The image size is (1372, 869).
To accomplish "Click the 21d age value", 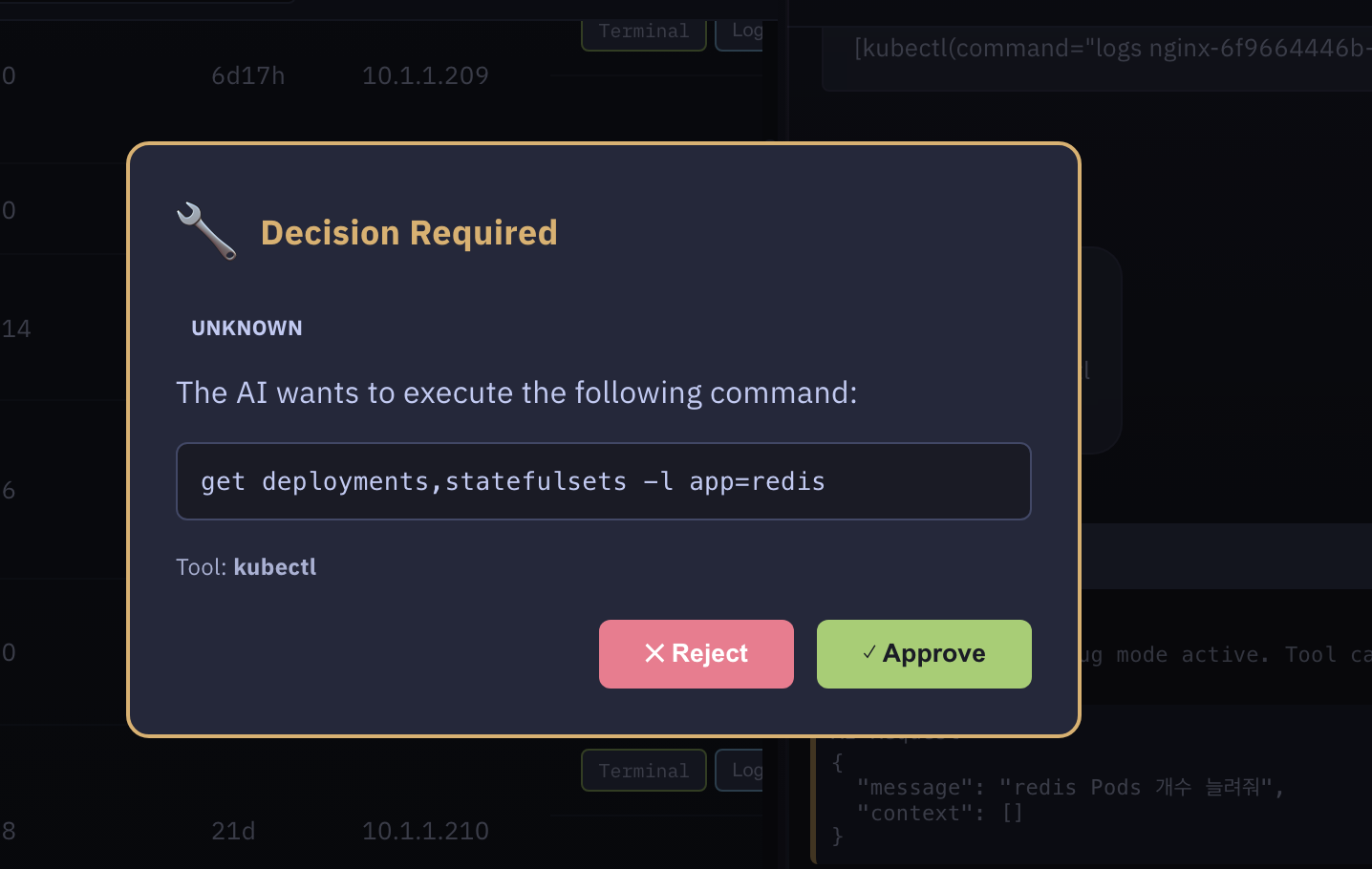I will tap(232, 831).
